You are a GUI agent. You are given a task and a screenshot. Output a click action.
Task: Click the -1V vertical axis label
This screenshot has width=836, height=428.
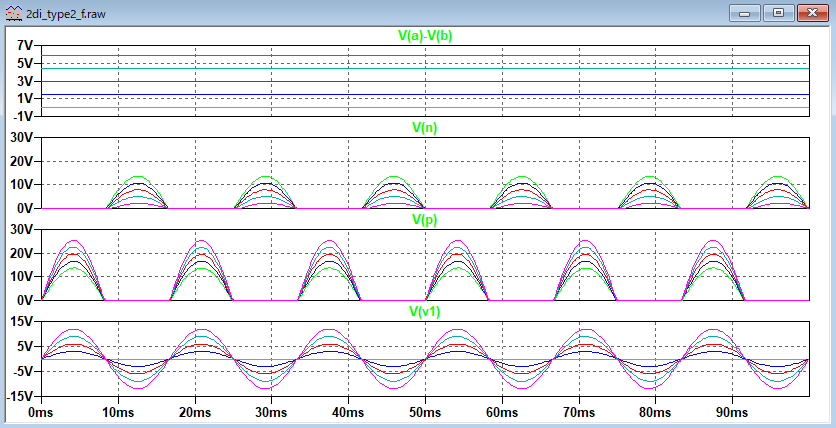point(24,116)
